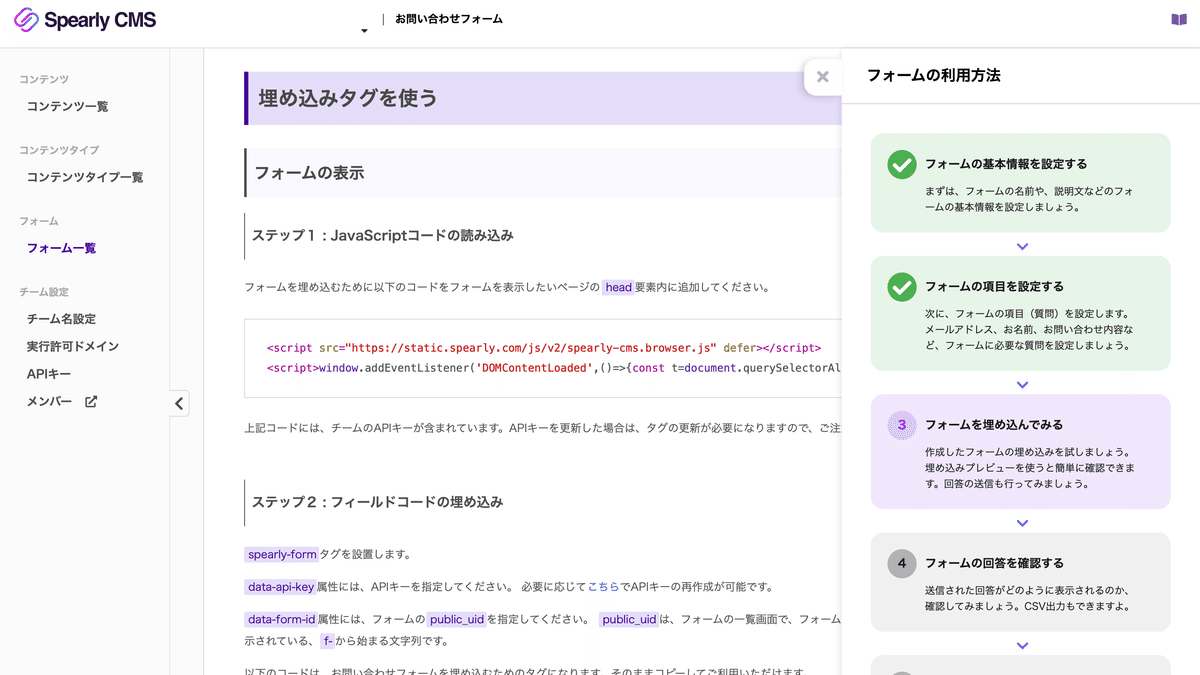
Task: Click data-api-key code tag
Action: [281, 587]
